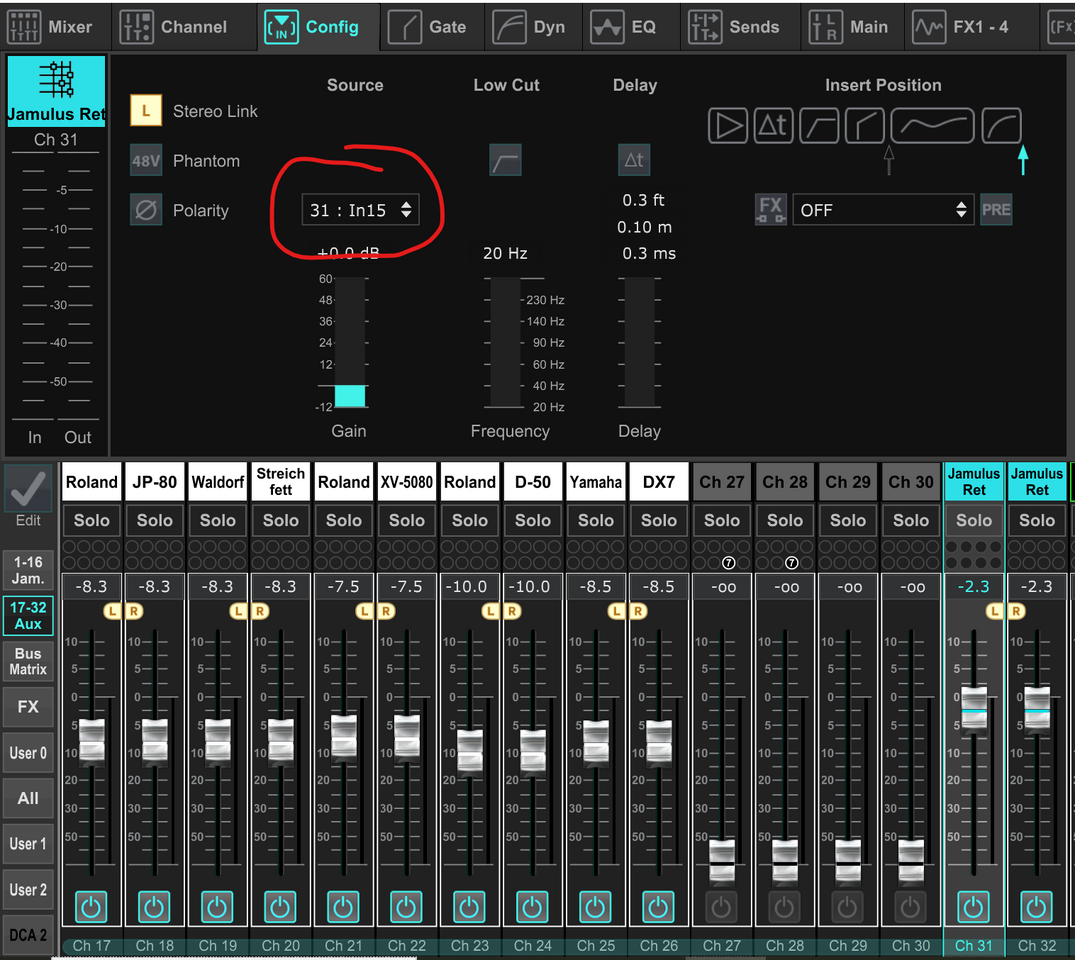Select the gate insert position block
This screenshot has width=1075, height=960.
[x=865, y=125]
